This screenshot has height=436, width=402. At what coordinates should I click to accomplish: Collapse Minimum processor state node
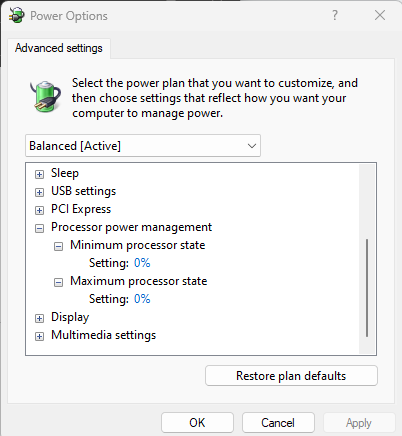[58, 246]
